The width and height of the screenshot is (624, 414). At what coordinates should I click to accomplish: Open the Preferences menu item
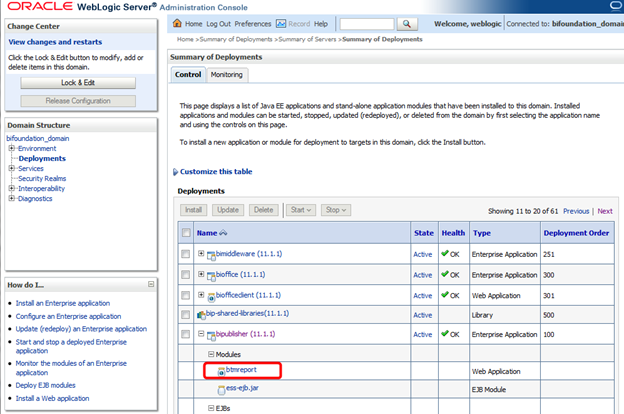pyautogui.click(x=252, y=23)
